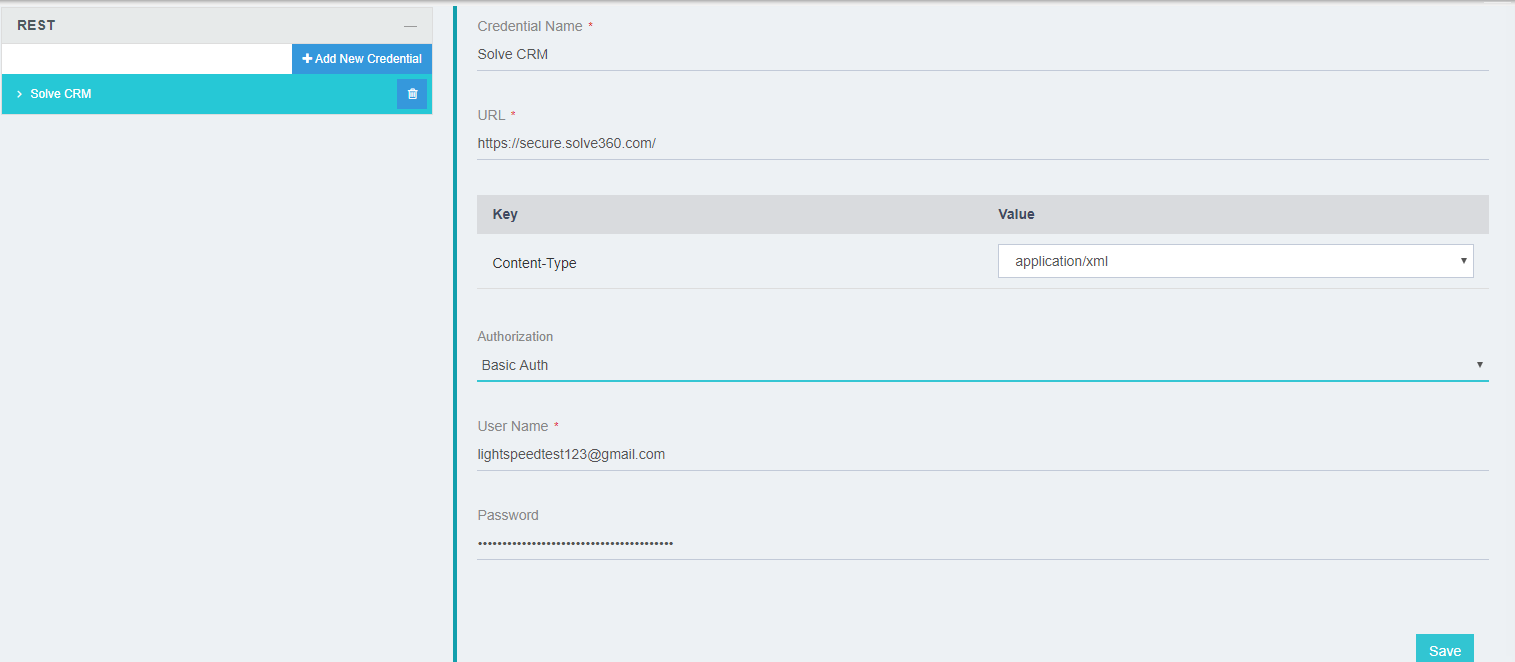1515x662 pixels.
Task: Open the Content-Type value dropdown
Action: pyautogui.click(x=1235, y=261)
